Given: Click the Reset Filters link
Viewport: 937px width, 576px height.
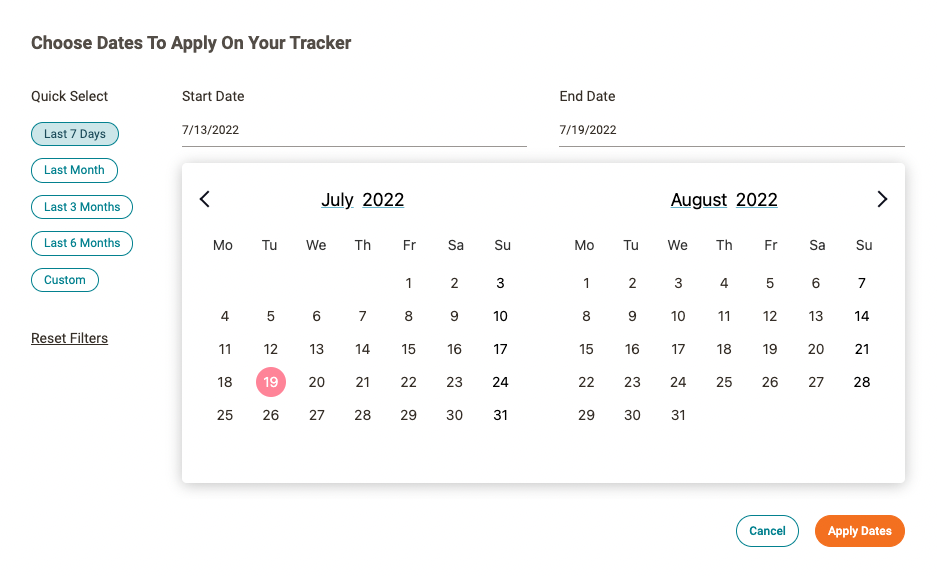Looking at the screenshot, I should pos(70,338).
